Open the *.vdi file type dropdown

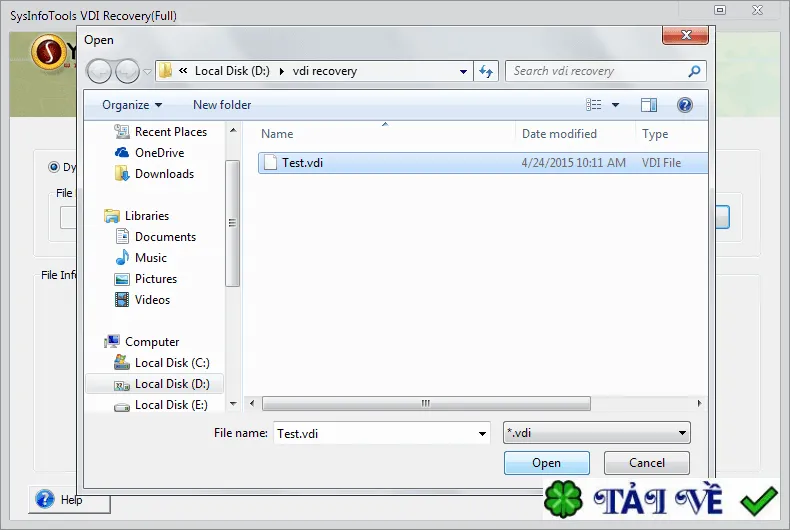click(x=682, y=433)
